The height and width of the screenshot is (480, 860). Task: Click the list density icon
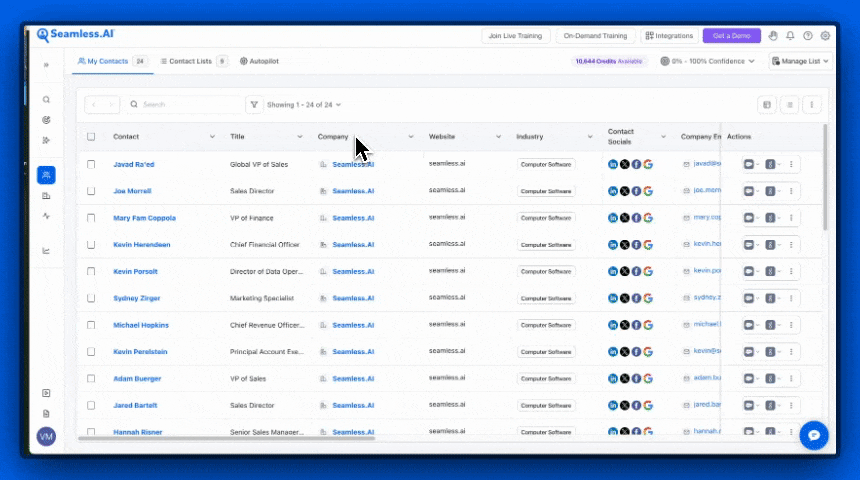(789, 105)
